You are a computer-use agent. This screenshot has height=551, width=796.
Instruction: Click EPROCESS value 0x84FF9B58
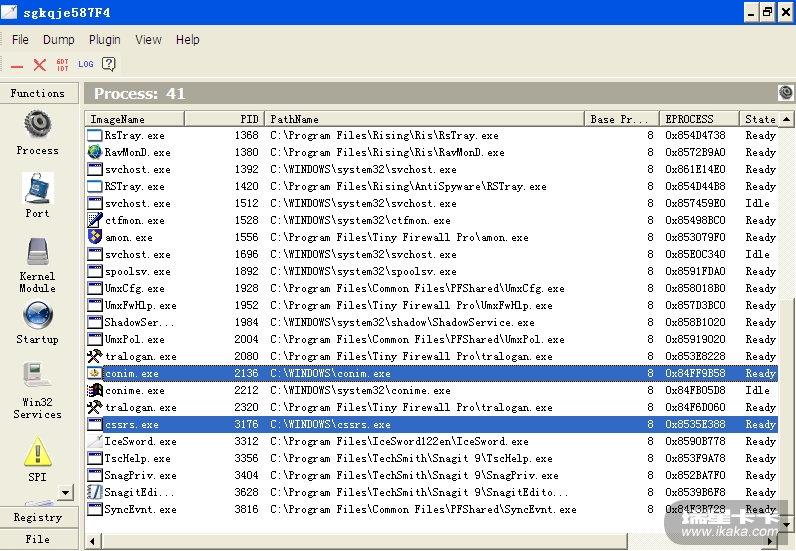click(x=695, y=373)
